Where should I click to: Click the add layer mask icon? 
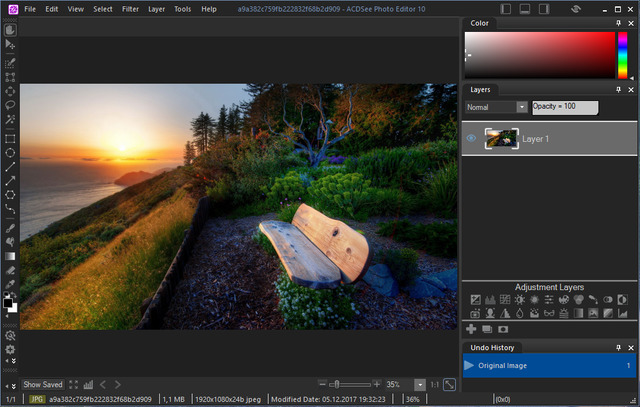[503, 329]
